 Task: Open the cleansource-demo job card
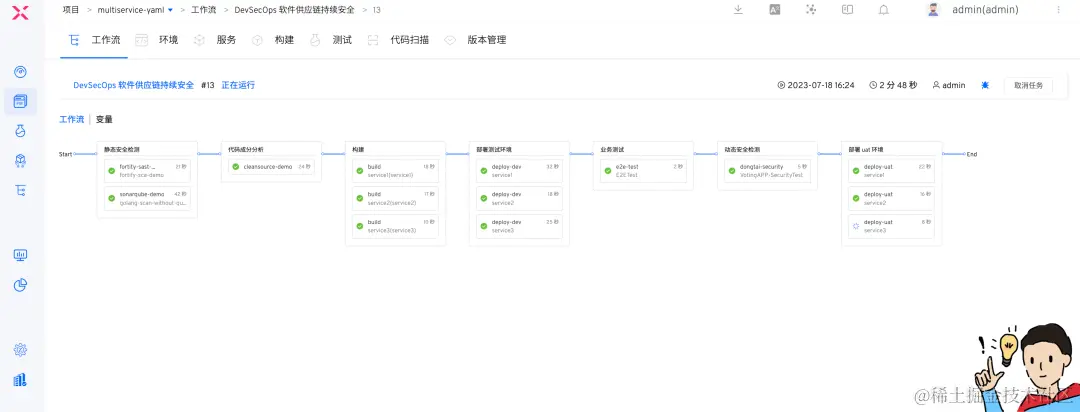[x=271, y=167]
